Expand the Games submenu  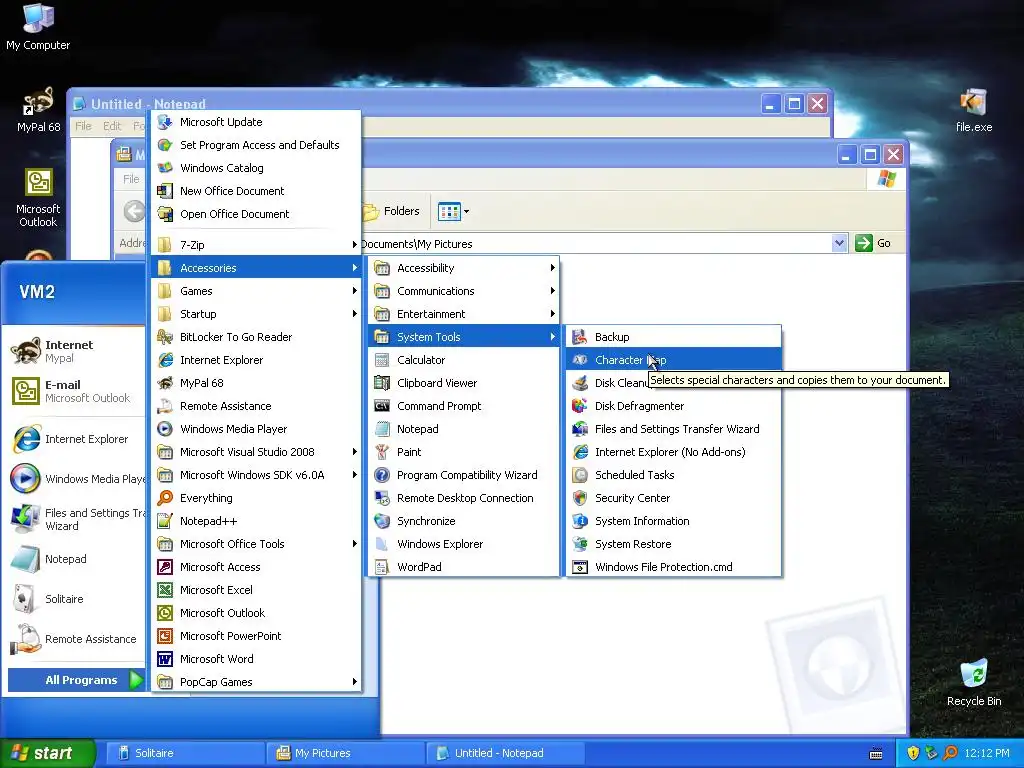click(257, 291)
